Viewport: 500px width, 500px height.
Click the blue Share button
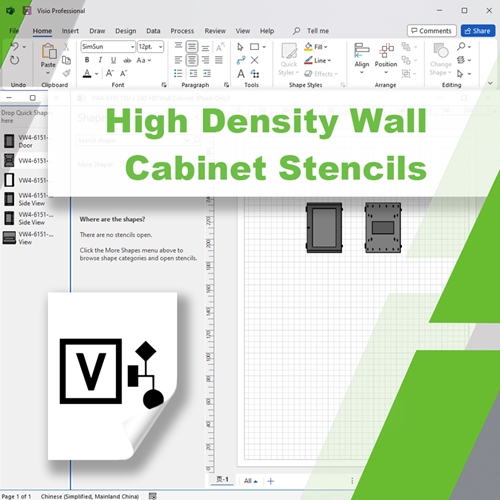tap(478, 31)
